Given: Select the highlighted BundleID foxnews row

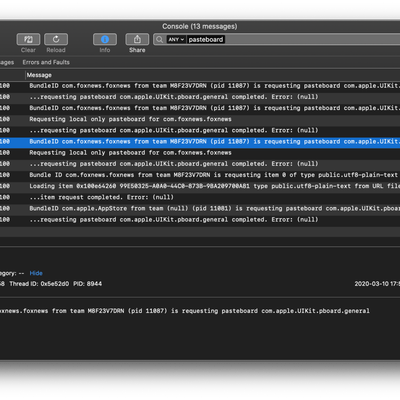Looking at the screenshot, I should coord(200,142).
